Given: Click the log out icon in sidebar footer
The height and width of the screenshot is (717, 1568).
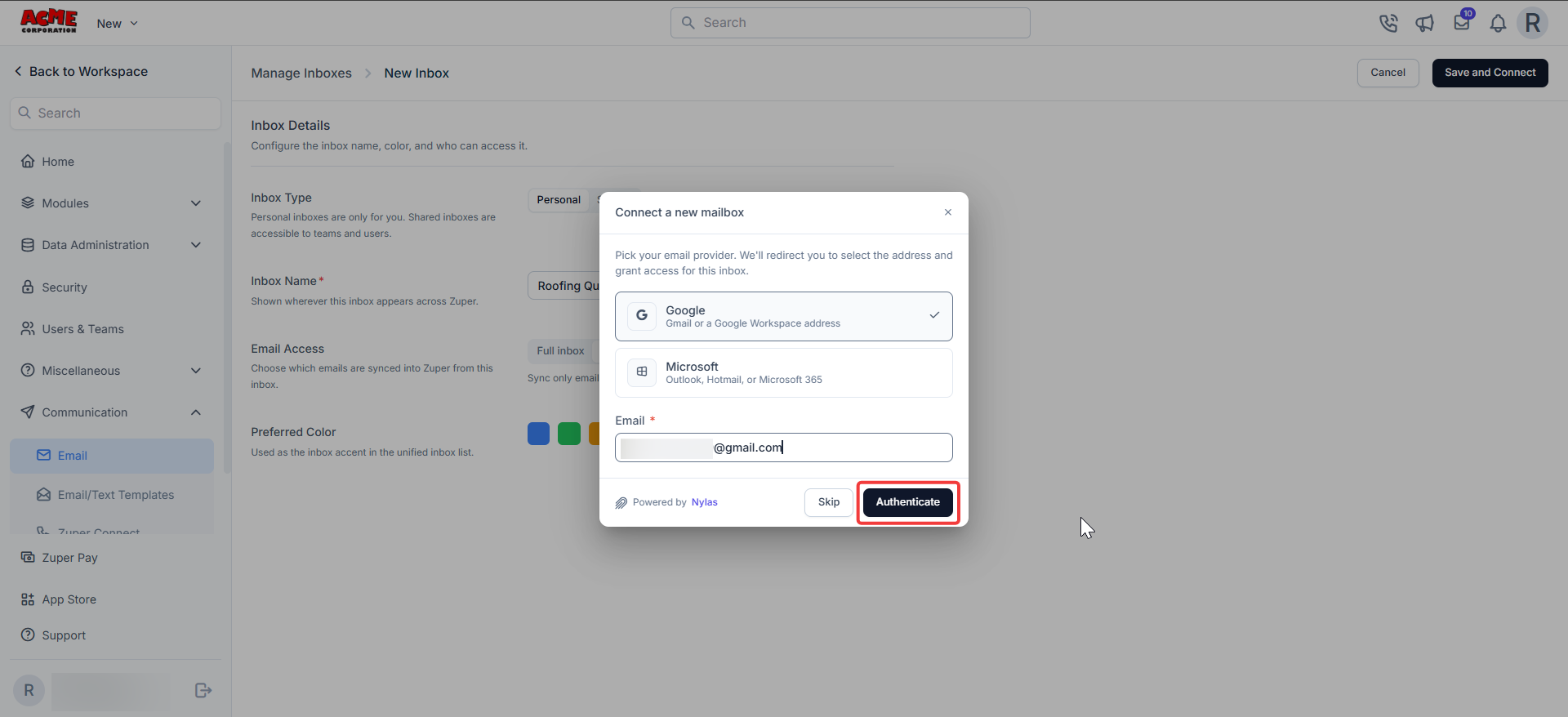Looking at the screenshot, I should tap(203, 691).
